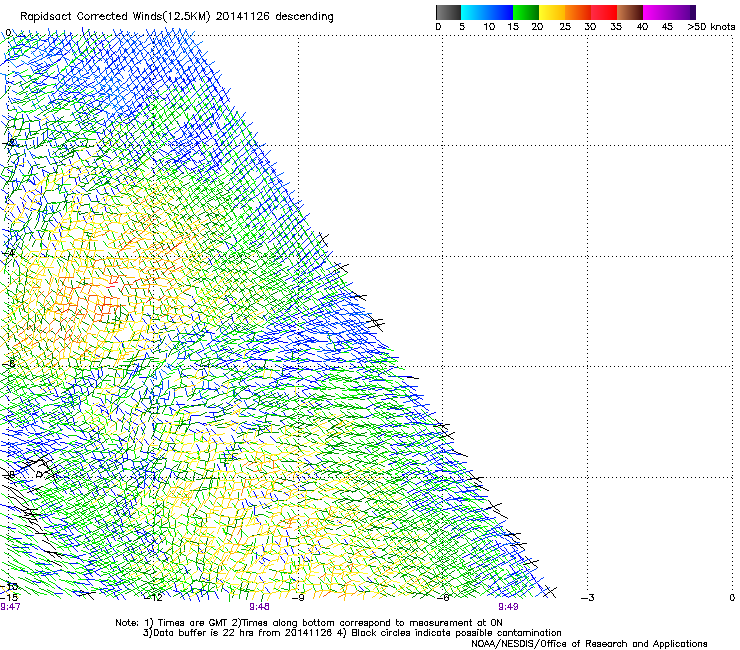Viewport: 740px width, 650px height.
Task: Click the '20' legend scale label
Action: pyautogui.click(x=537, y=27)
